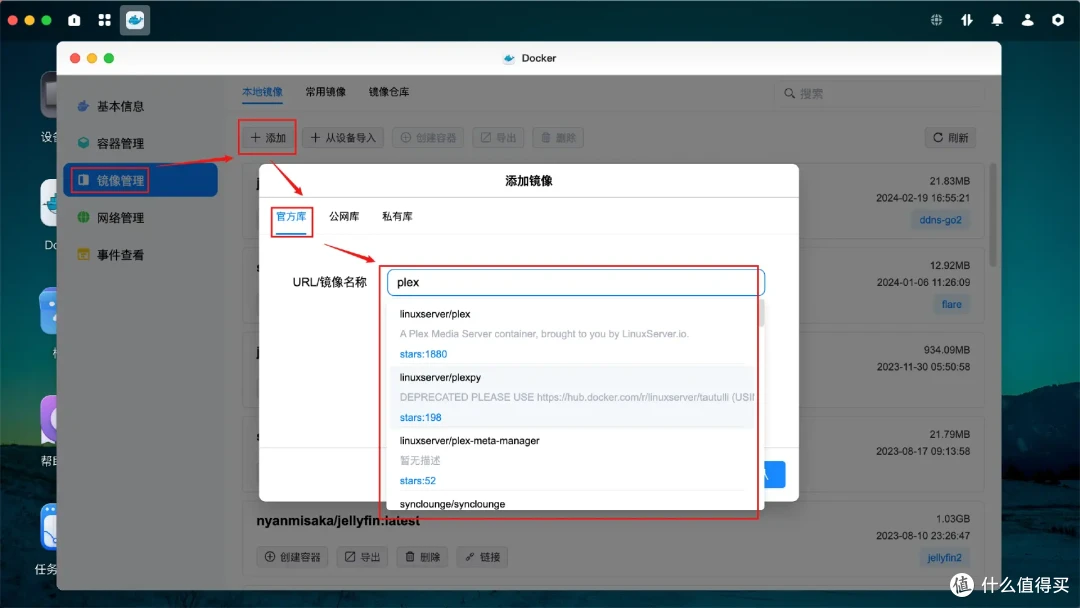Open 事件查看 in the Docker sidebar
This screenshot has width=1080, height=608.
pos(141,255)
